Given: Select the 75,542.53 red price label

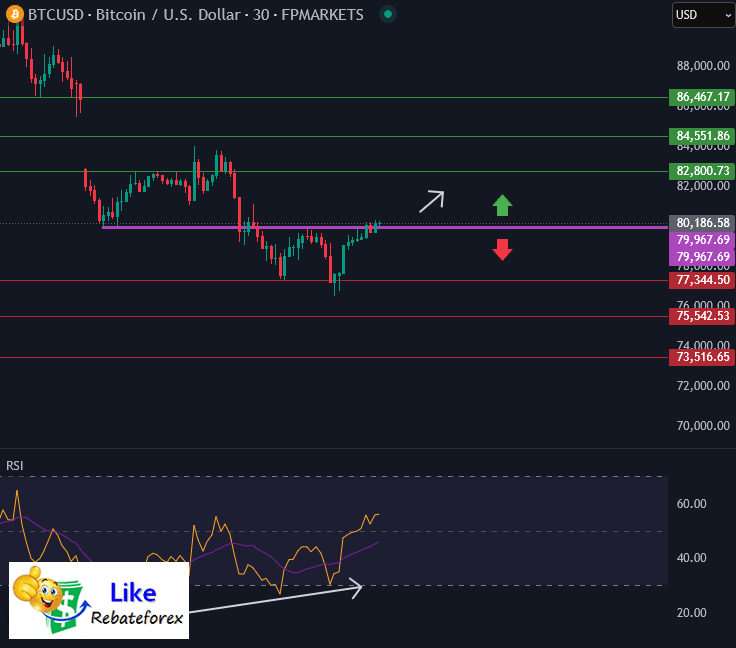Looking at the screenshot, I should click(x=702, y=316).
